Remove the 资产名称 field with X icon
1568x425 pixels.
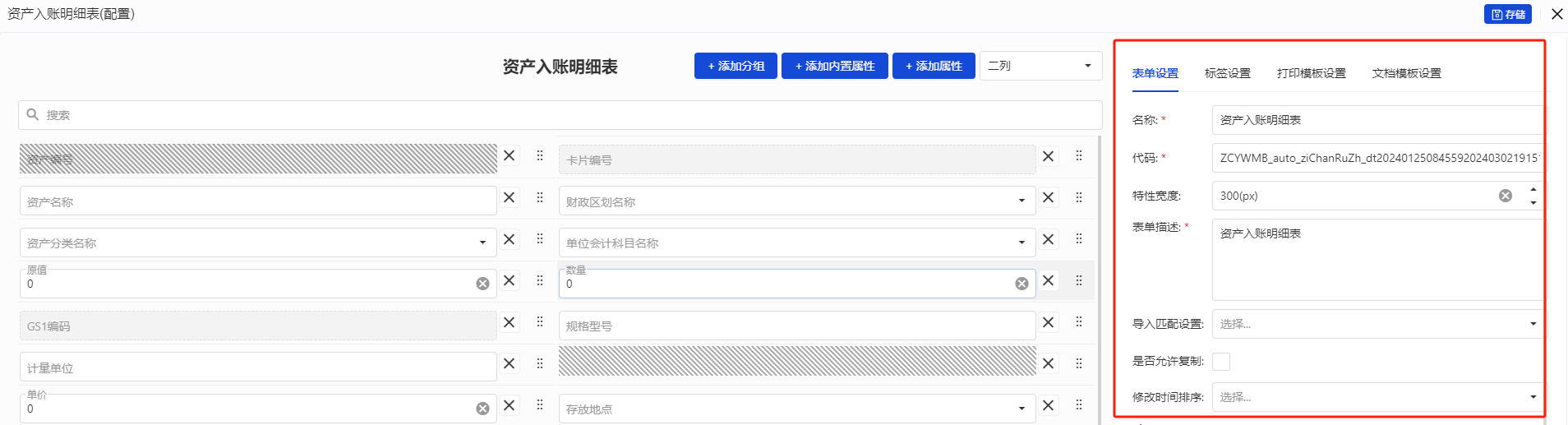point(510,197)
